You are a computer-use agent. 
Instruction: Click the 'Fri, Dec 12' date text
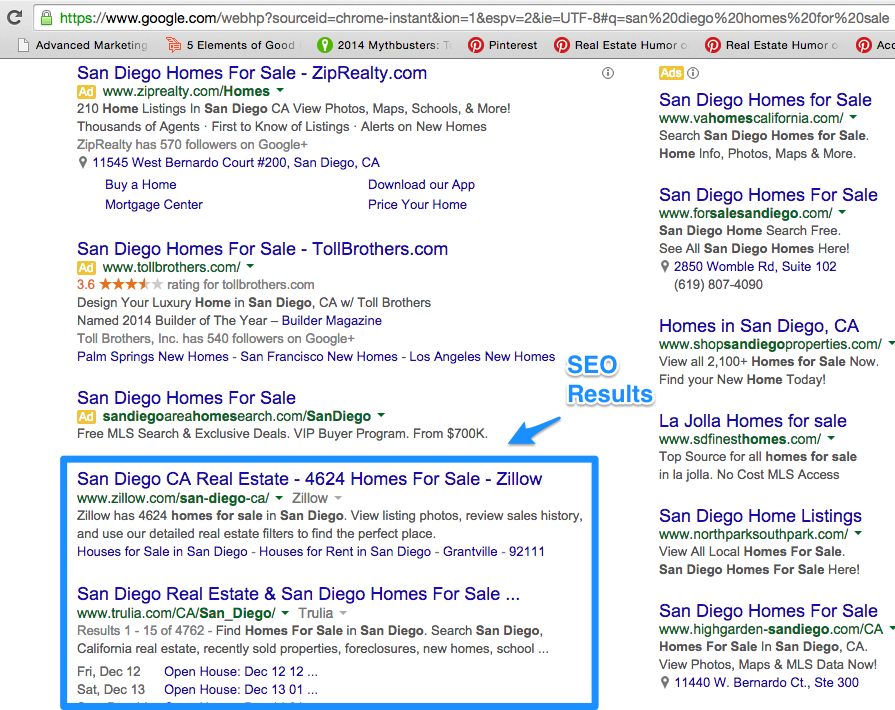[x=108, y=672]
